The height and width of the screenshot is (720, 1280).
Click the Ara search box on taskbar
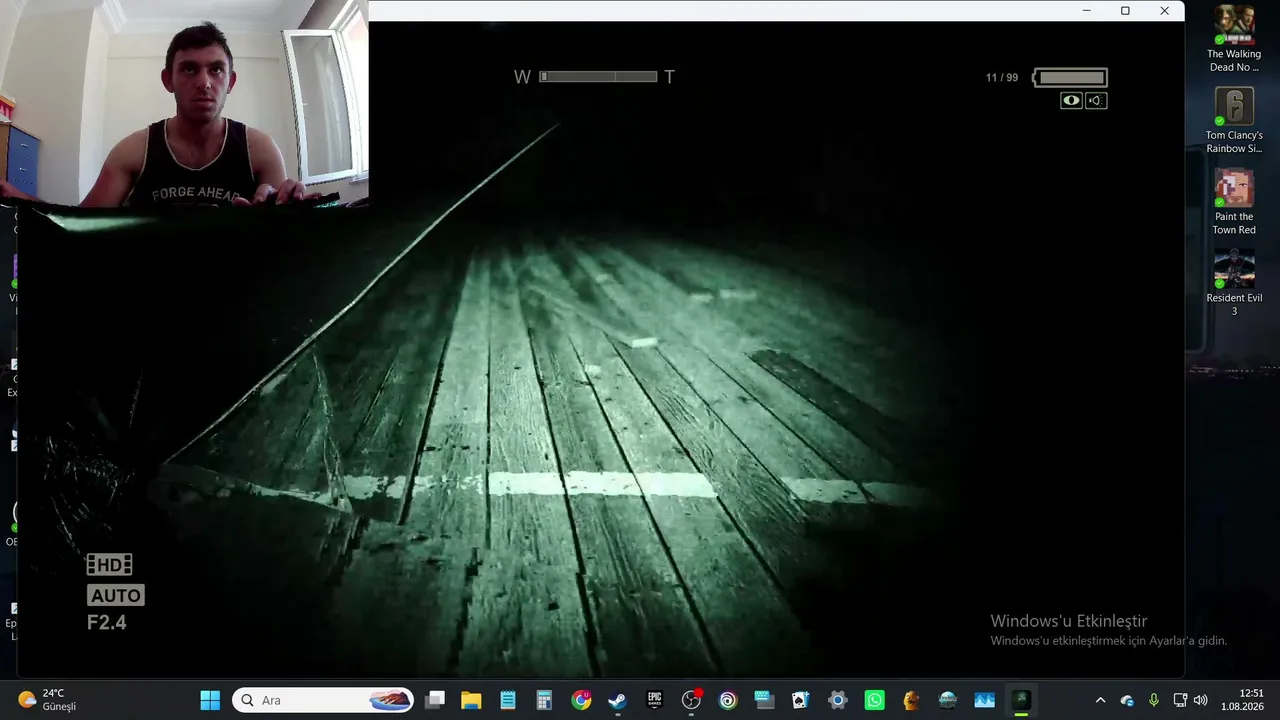[324, 700]
